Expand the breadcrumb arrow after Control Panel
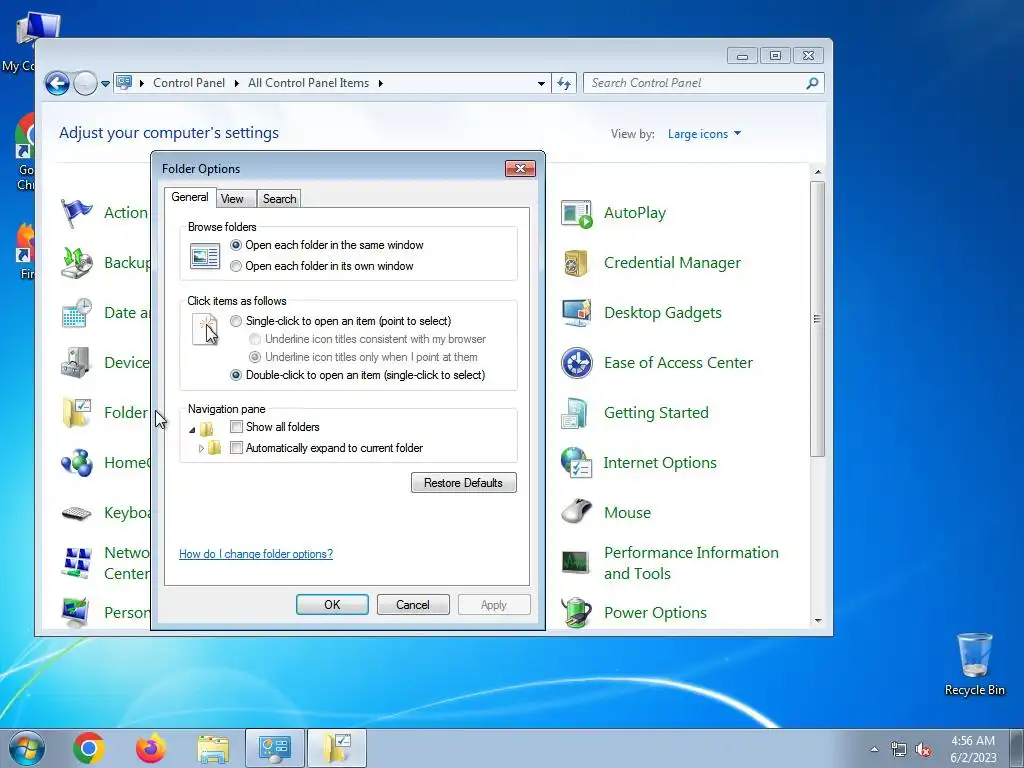 [237, 84]
